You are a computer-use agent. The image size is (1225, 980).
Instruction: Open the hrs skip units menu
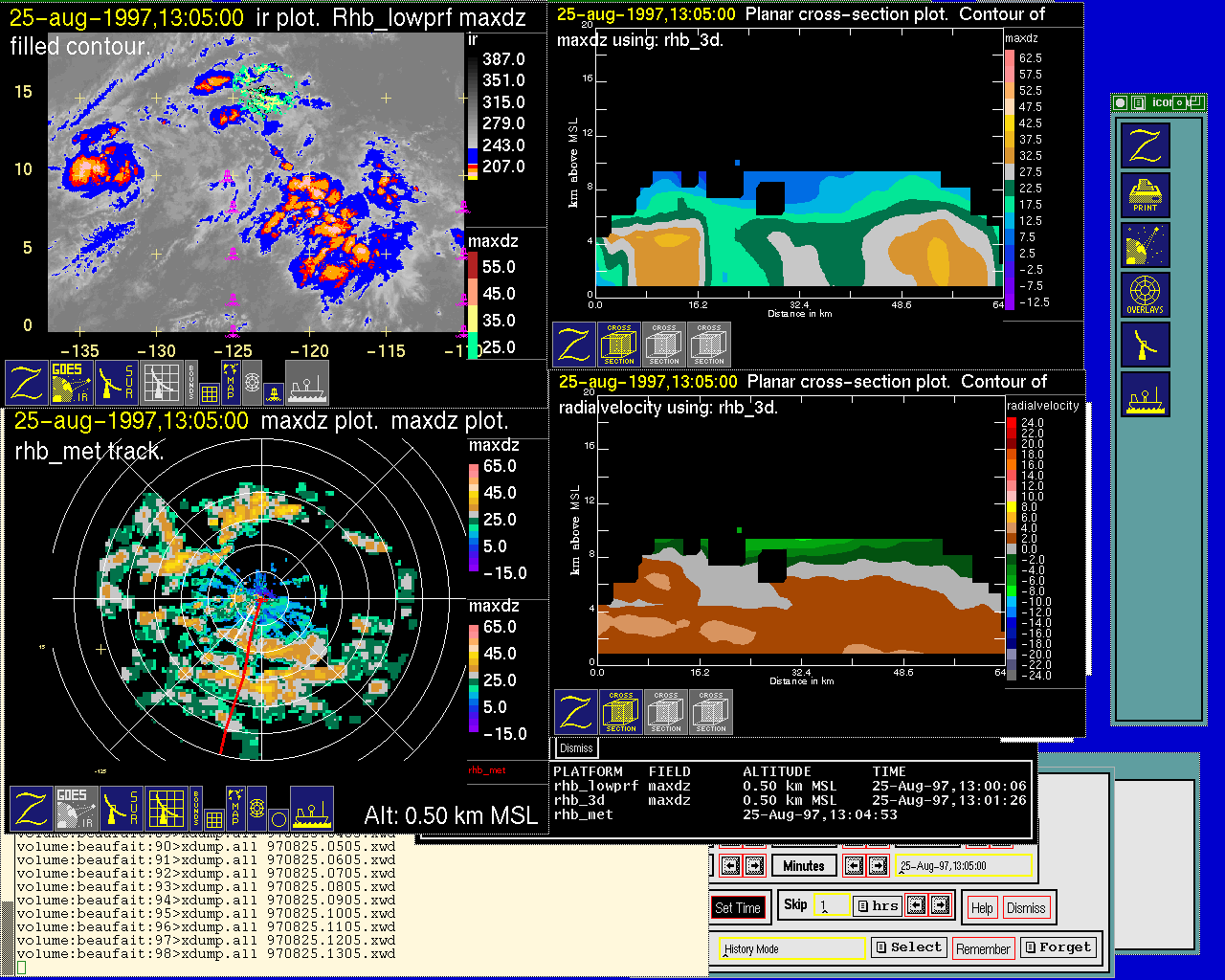877,905
